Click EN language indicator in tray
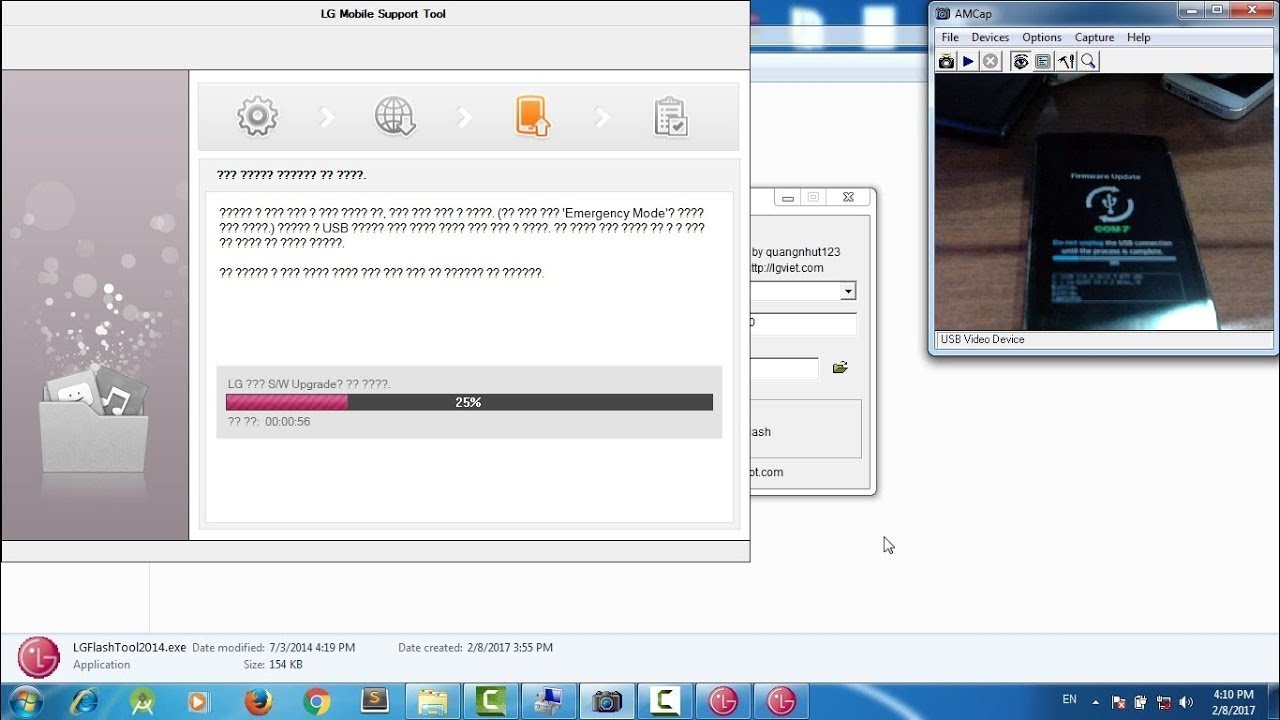Viewport: 1280px width, 720px height. [x=1069, y=700]
